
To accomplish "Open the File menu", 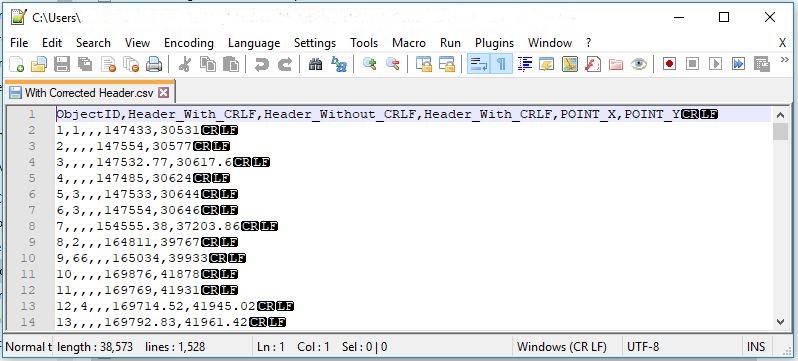I will (19, 43).
